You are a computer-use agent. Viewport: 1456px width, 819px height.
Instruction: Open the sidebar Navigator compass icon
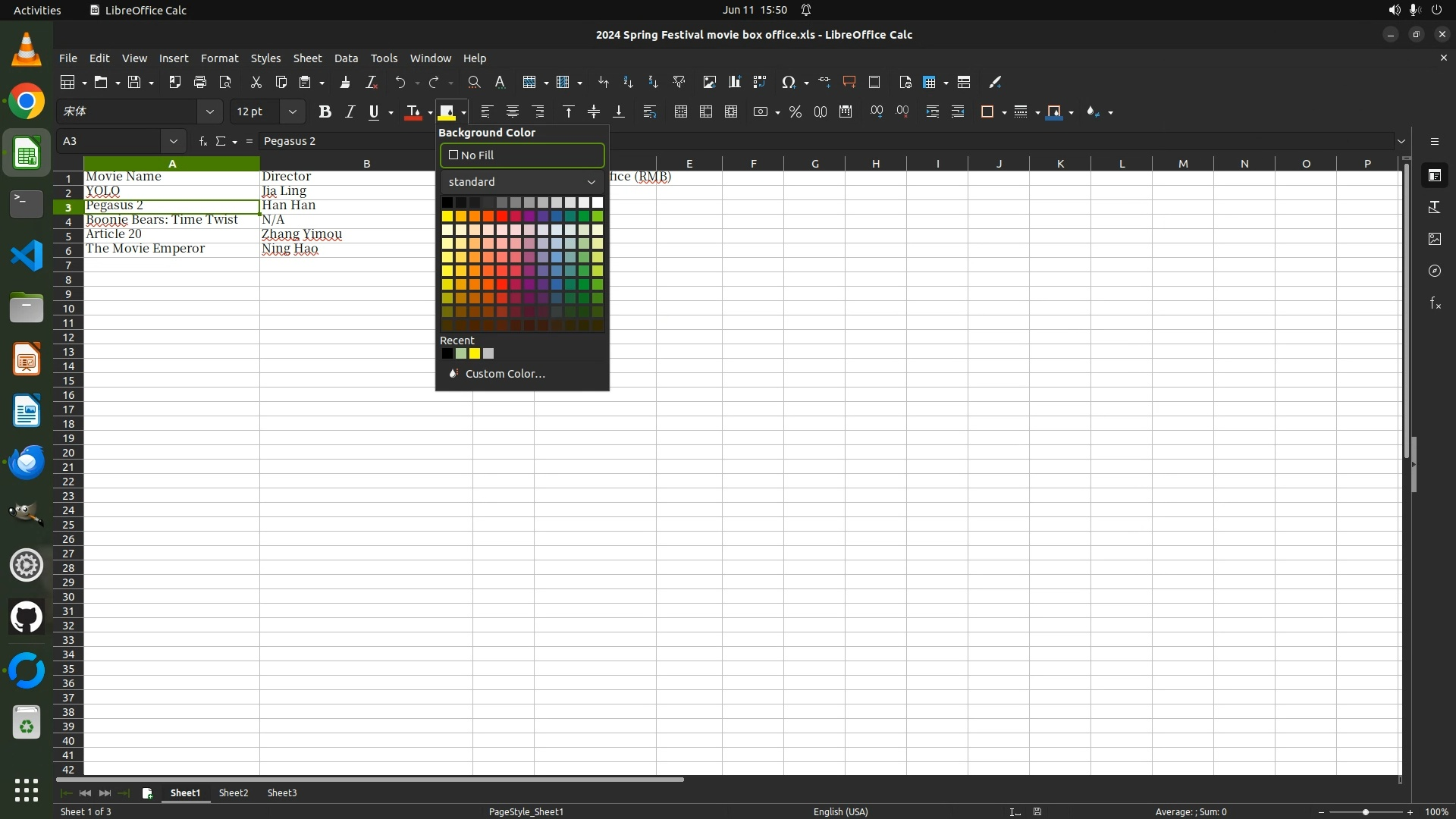click(x=1435, y=271)
